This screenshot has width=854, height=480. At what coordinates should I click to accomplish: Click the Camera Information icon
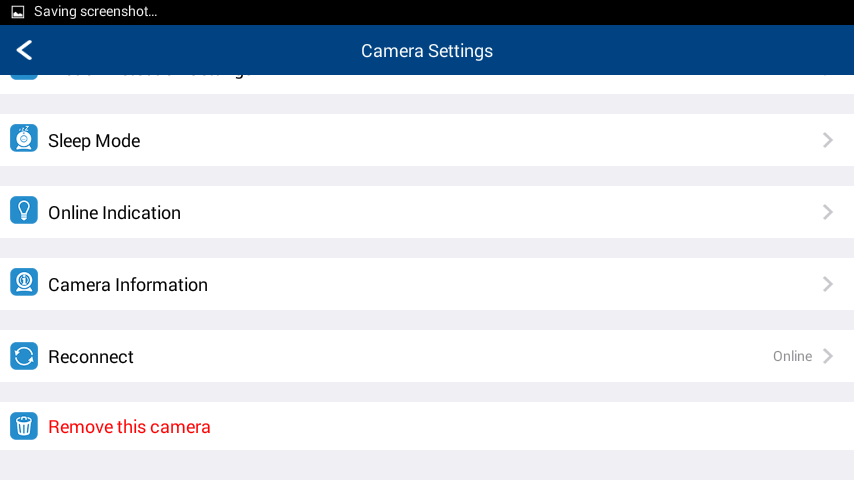click(24, 282)
